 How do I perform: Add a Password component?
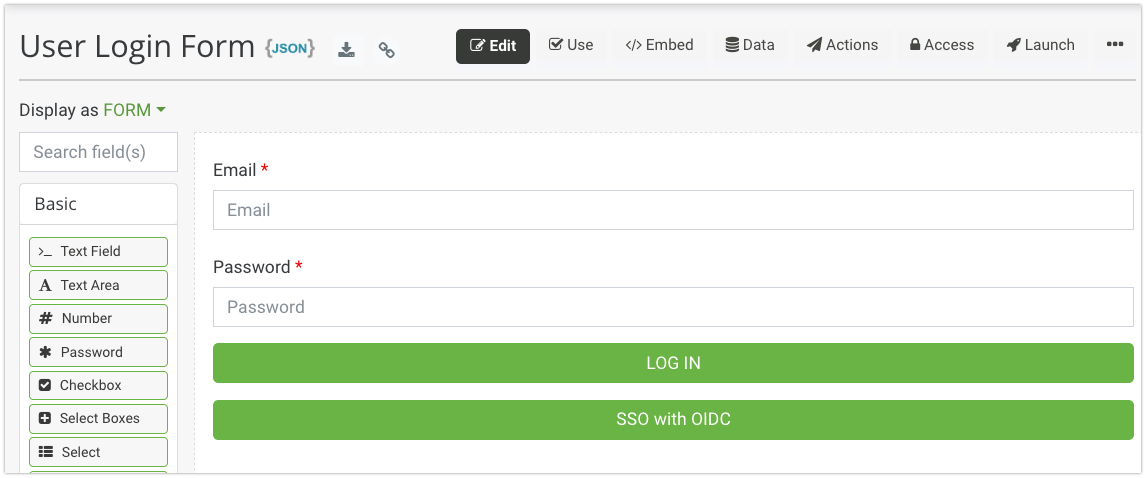click(x=98, y=352)
